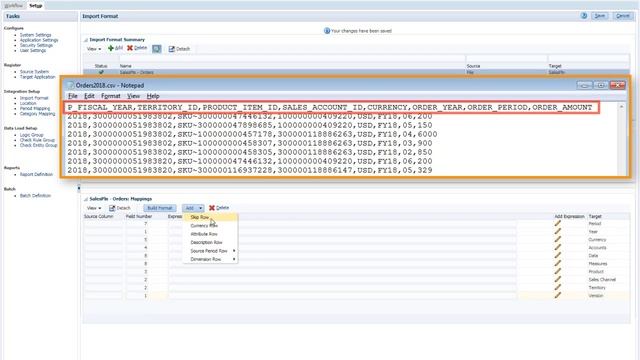Click the Cancel button

[622, 16]
